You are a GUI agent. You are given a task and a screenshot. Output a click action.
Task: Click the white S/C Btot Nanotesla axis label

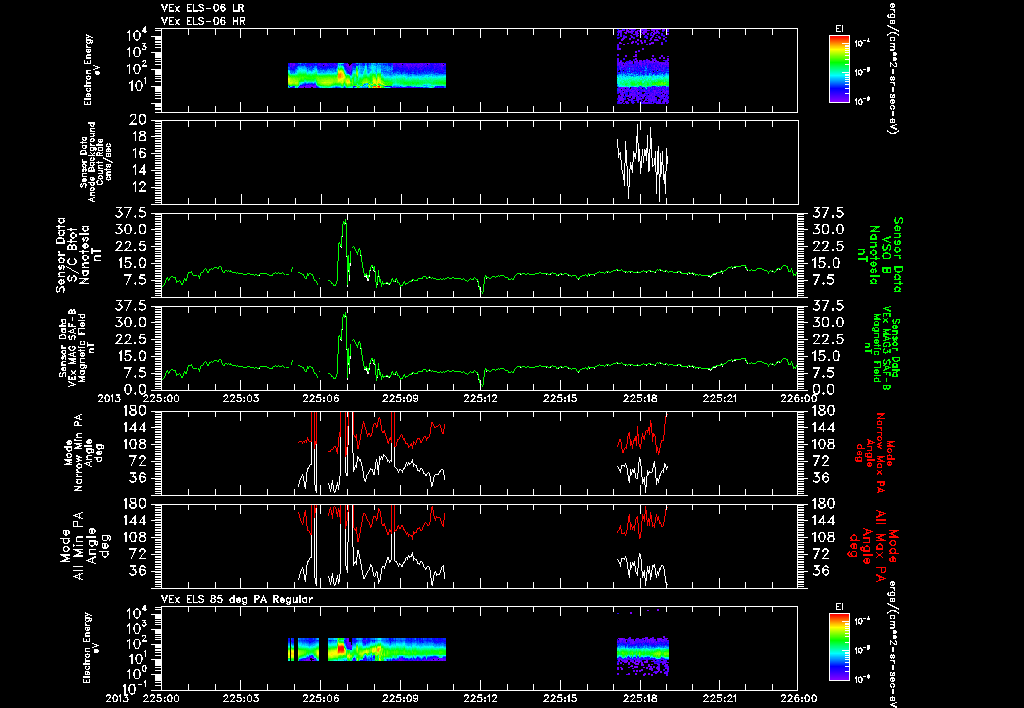coord(79,255)
